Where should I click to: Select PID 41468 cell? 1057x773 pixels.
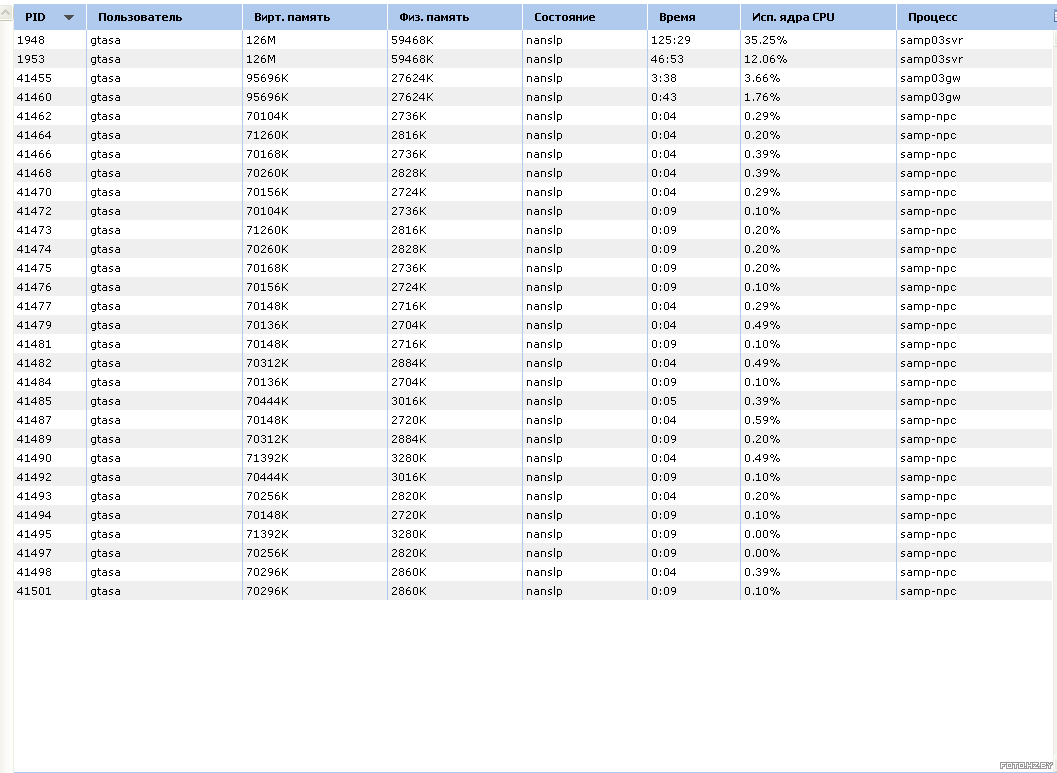pos(34,173)
